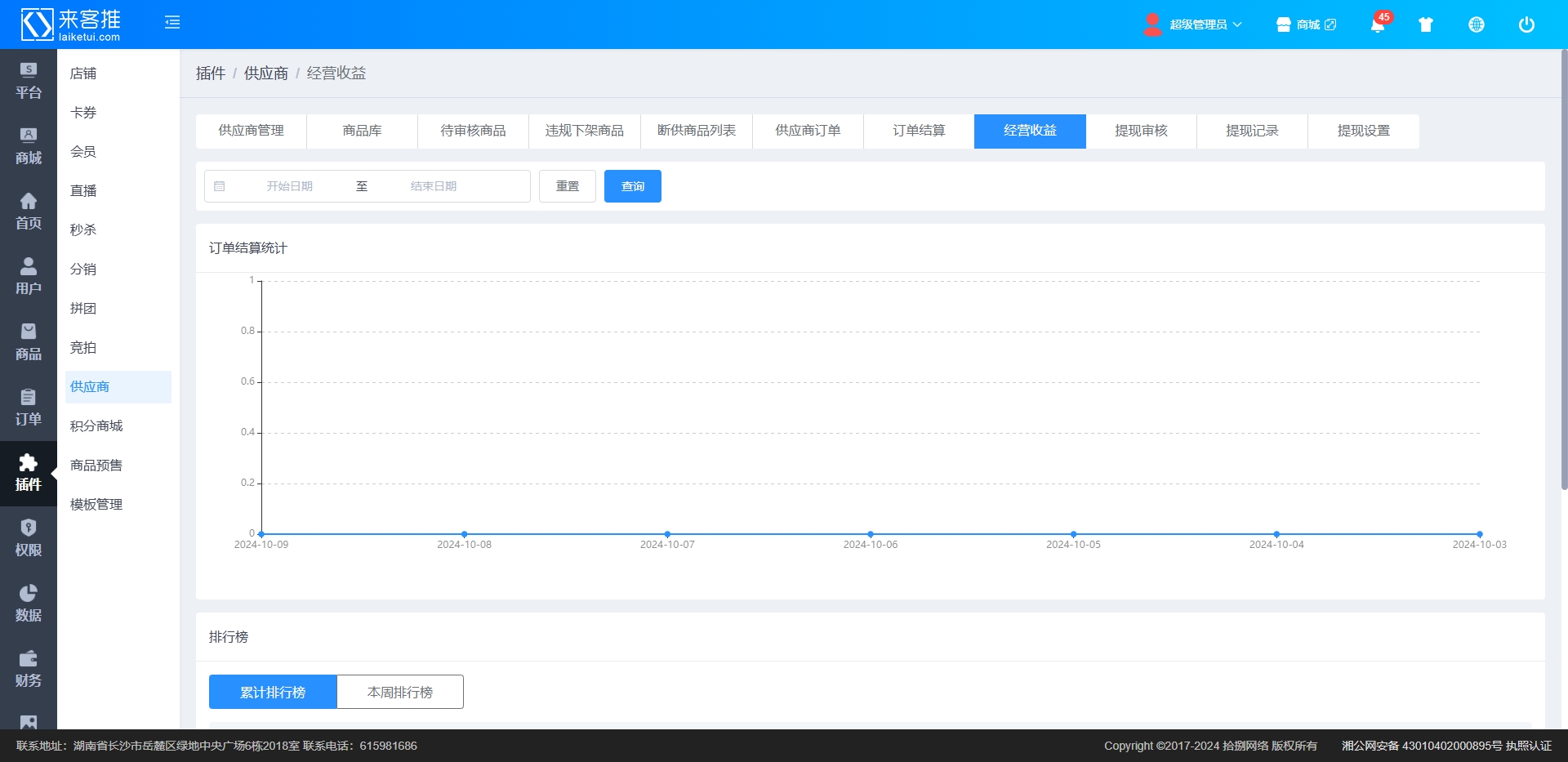Switch to the 本周排行榜 ranking option

tap(400, 692)
